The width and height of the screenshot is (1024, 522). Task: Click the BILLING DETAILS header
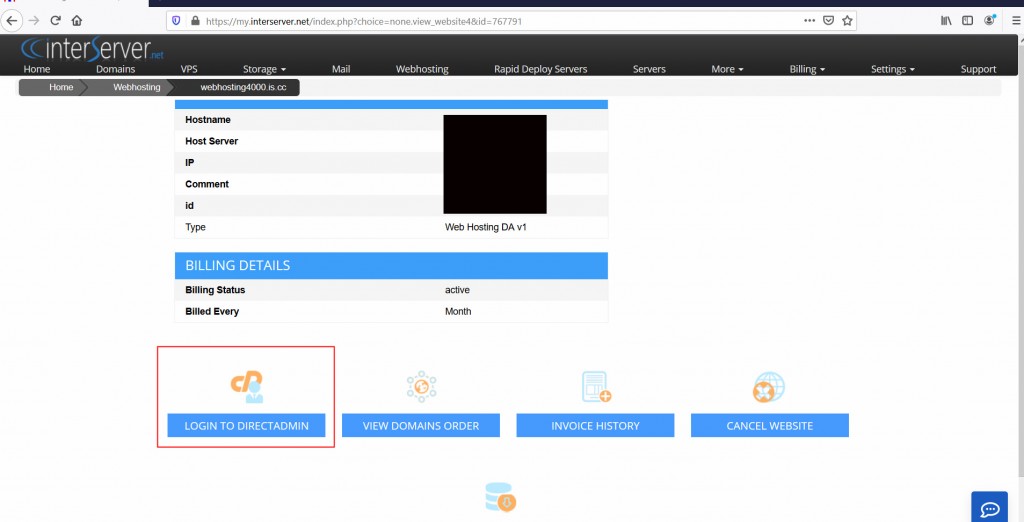(x=391, y=266)
